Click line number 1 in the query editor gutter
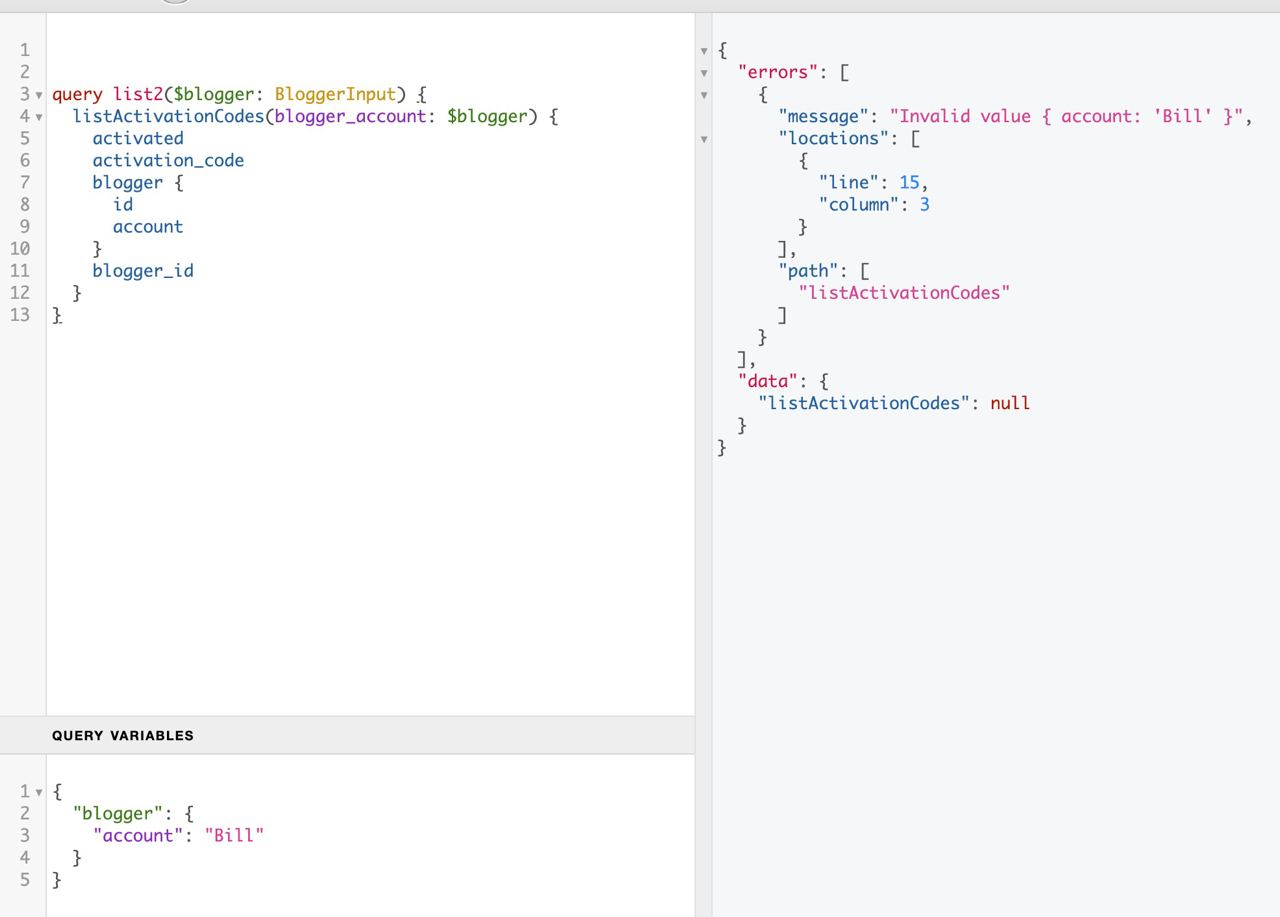Image resolution: width=1280 pixels, height=917 pixels. (24, 50)
